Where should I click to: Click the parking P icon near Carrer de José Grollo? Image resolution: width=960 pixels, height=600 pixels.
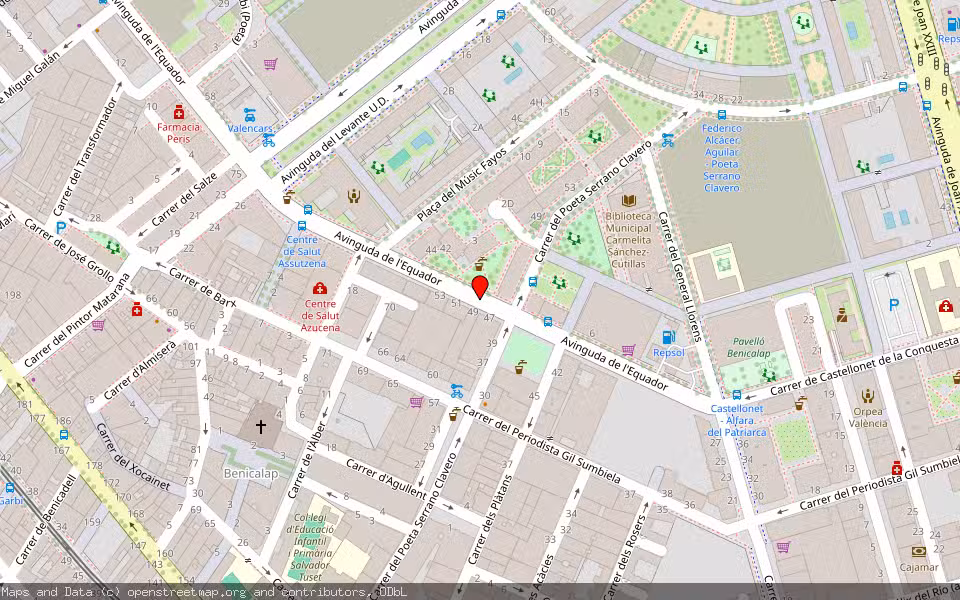pyautogui.click(x=61, y=228)
